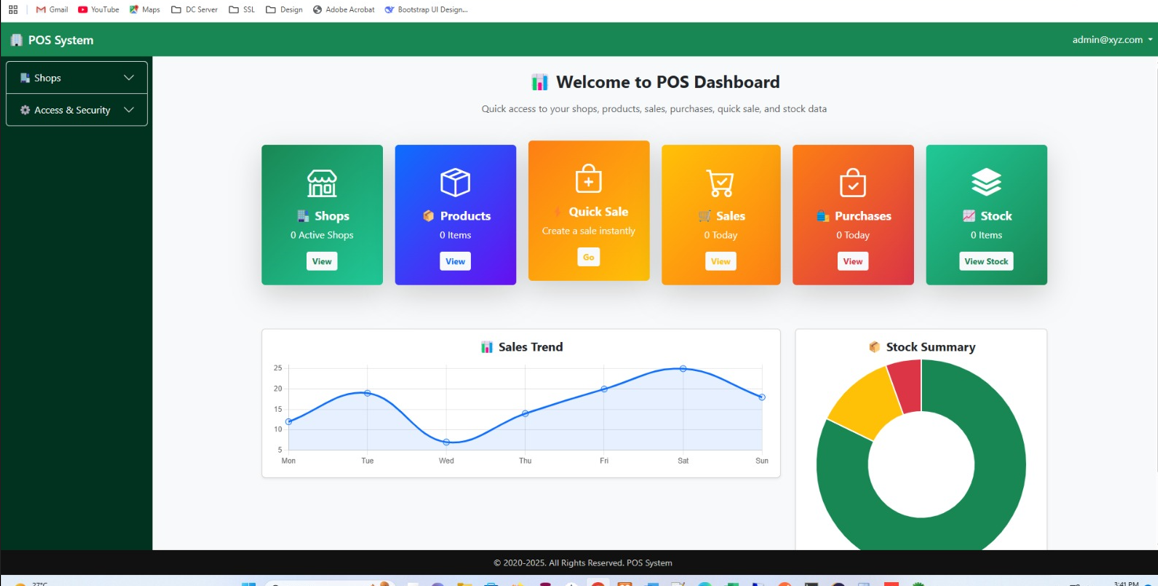Open the DC Server bookmarks folder
The image size is (1158, 586).
click(194, 9)
